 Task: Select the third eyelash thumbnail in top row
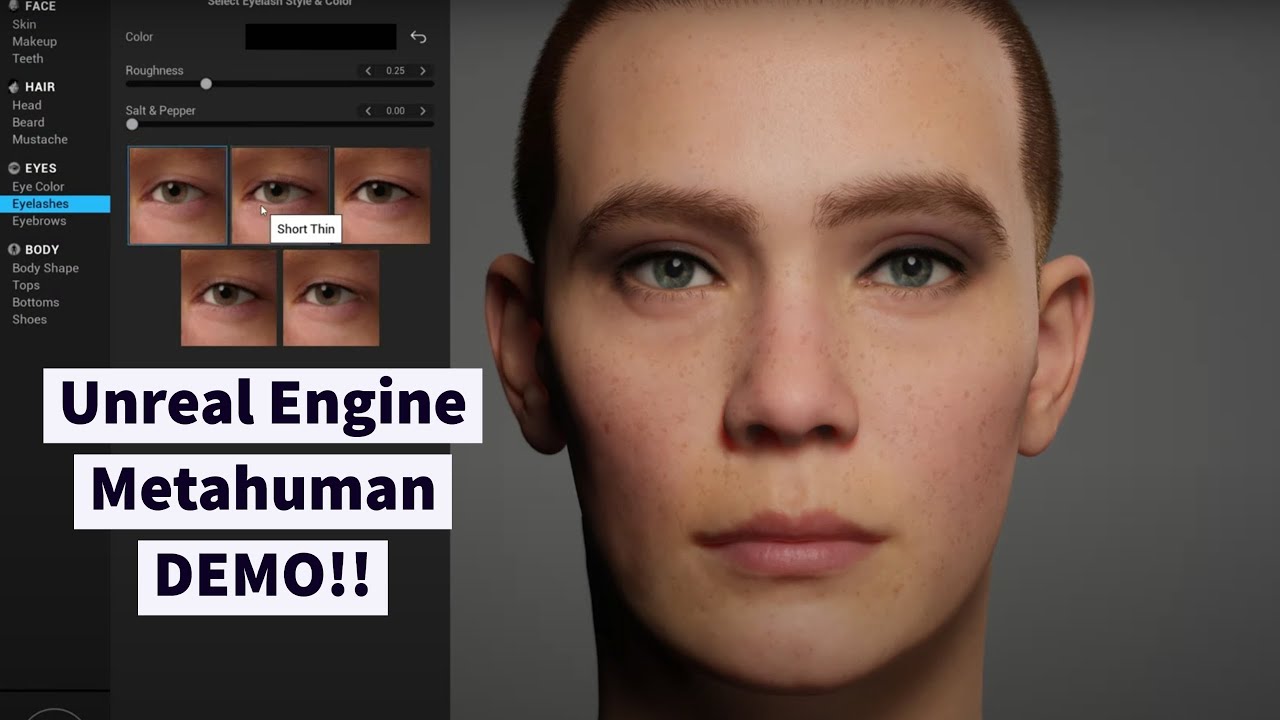(382, 195)
